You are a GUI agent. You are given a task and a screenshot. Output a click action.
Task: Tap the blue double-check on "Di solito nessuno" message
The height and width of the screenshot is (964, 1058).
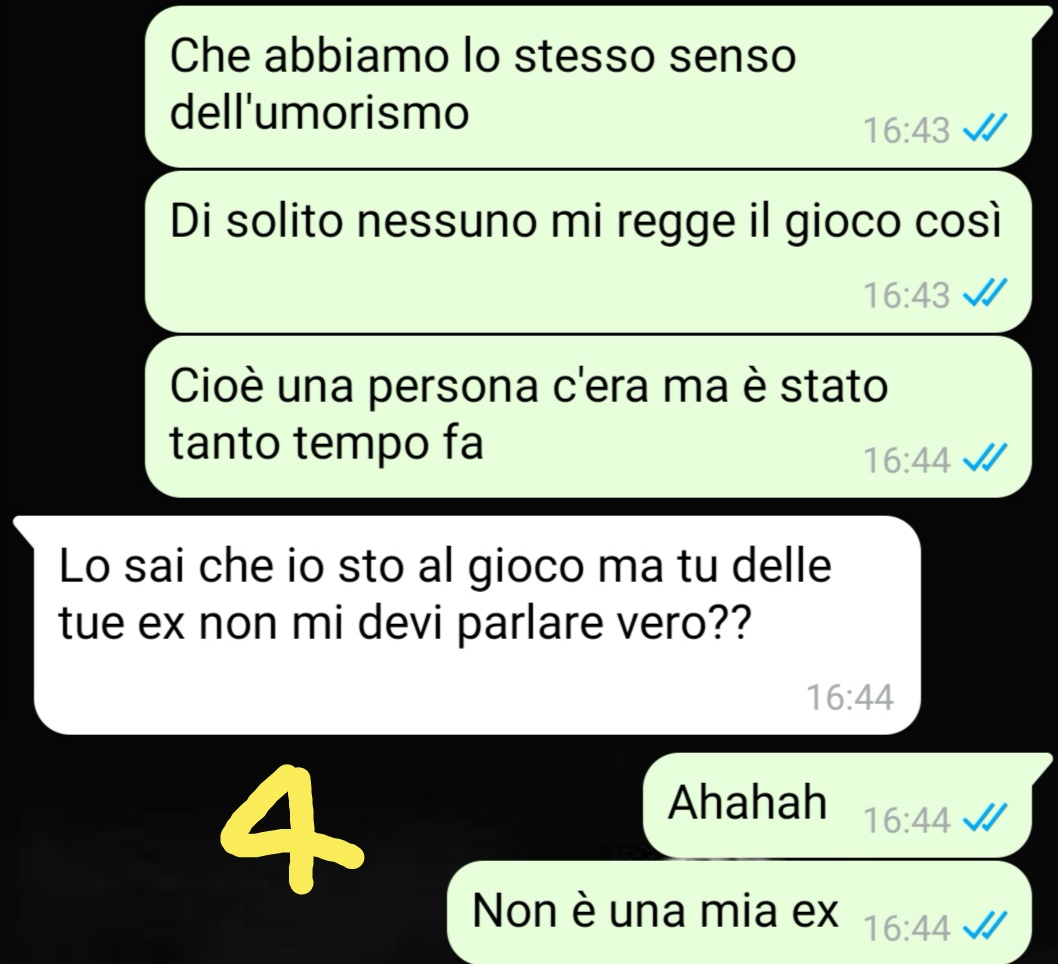[985, 292]
